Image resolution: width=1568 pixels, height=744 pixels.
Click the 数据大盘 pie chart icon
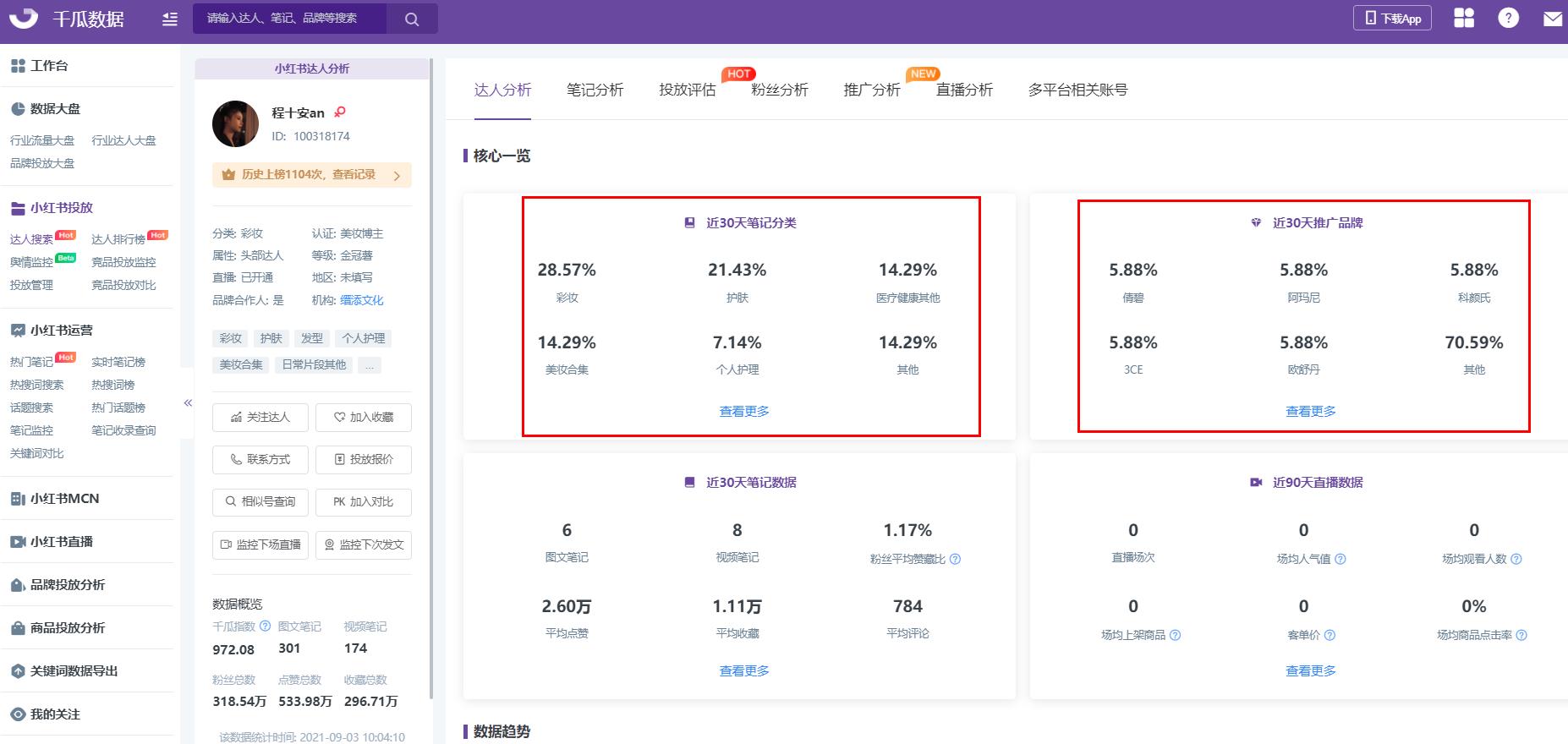[x=18, y=109]
